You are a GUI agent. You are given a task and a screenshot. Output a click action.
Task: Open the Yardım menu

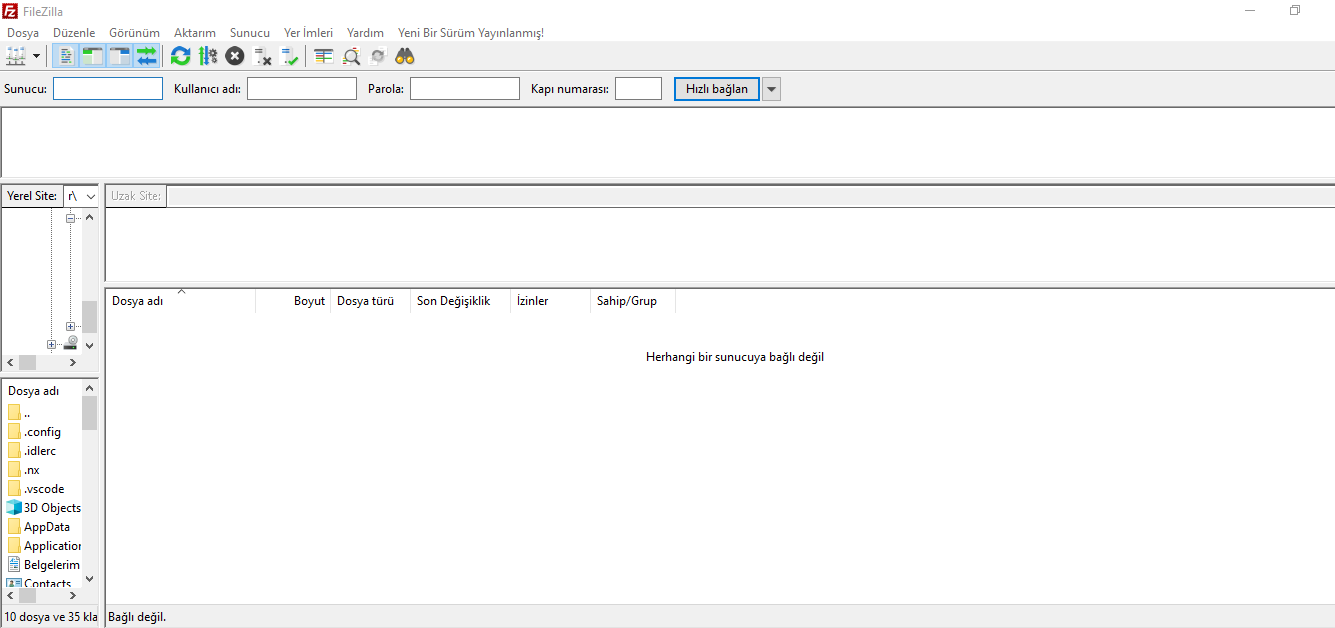click(365, 33)
